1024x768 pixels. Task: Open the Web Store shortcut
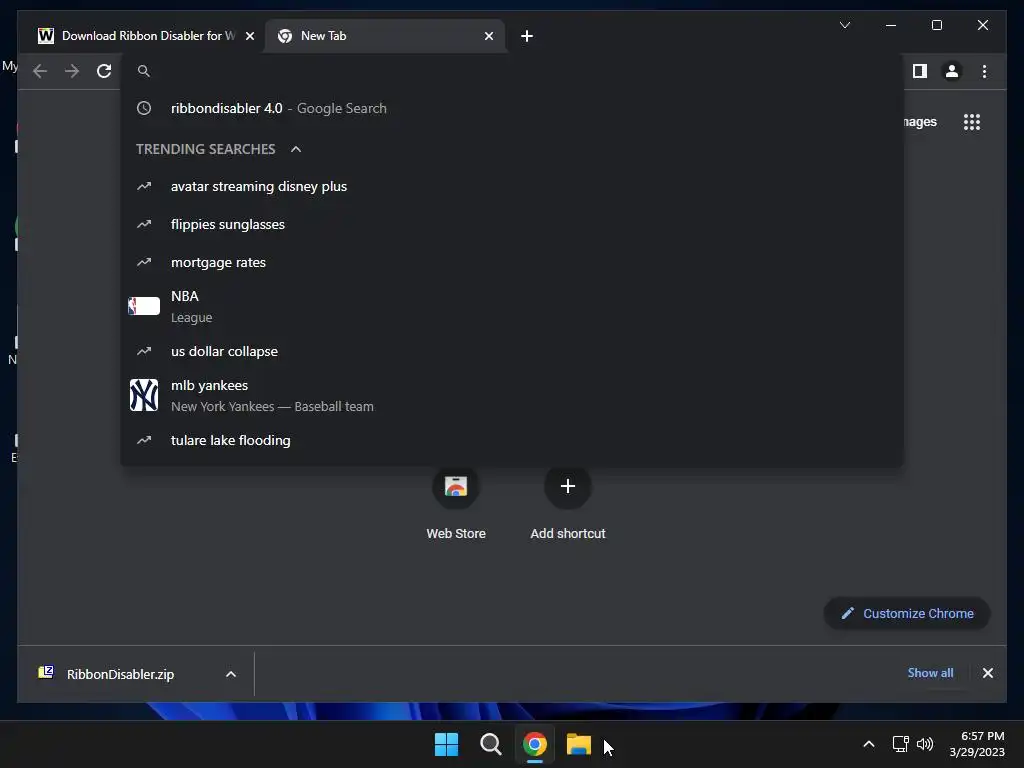click(456, 503)
